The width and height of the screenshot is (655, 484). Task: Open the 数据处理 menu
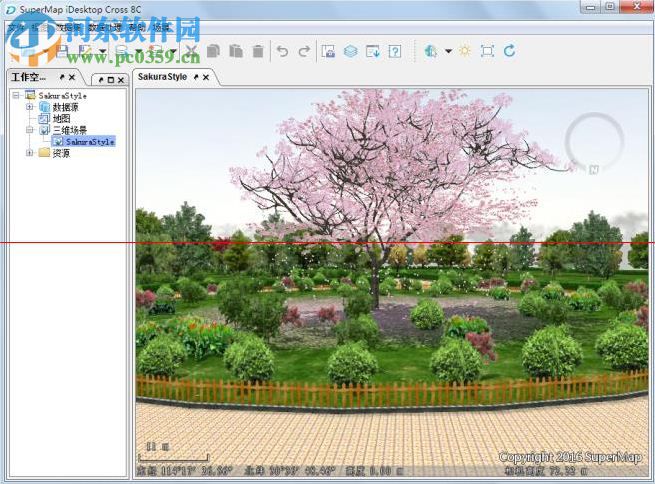click(105, 28)
